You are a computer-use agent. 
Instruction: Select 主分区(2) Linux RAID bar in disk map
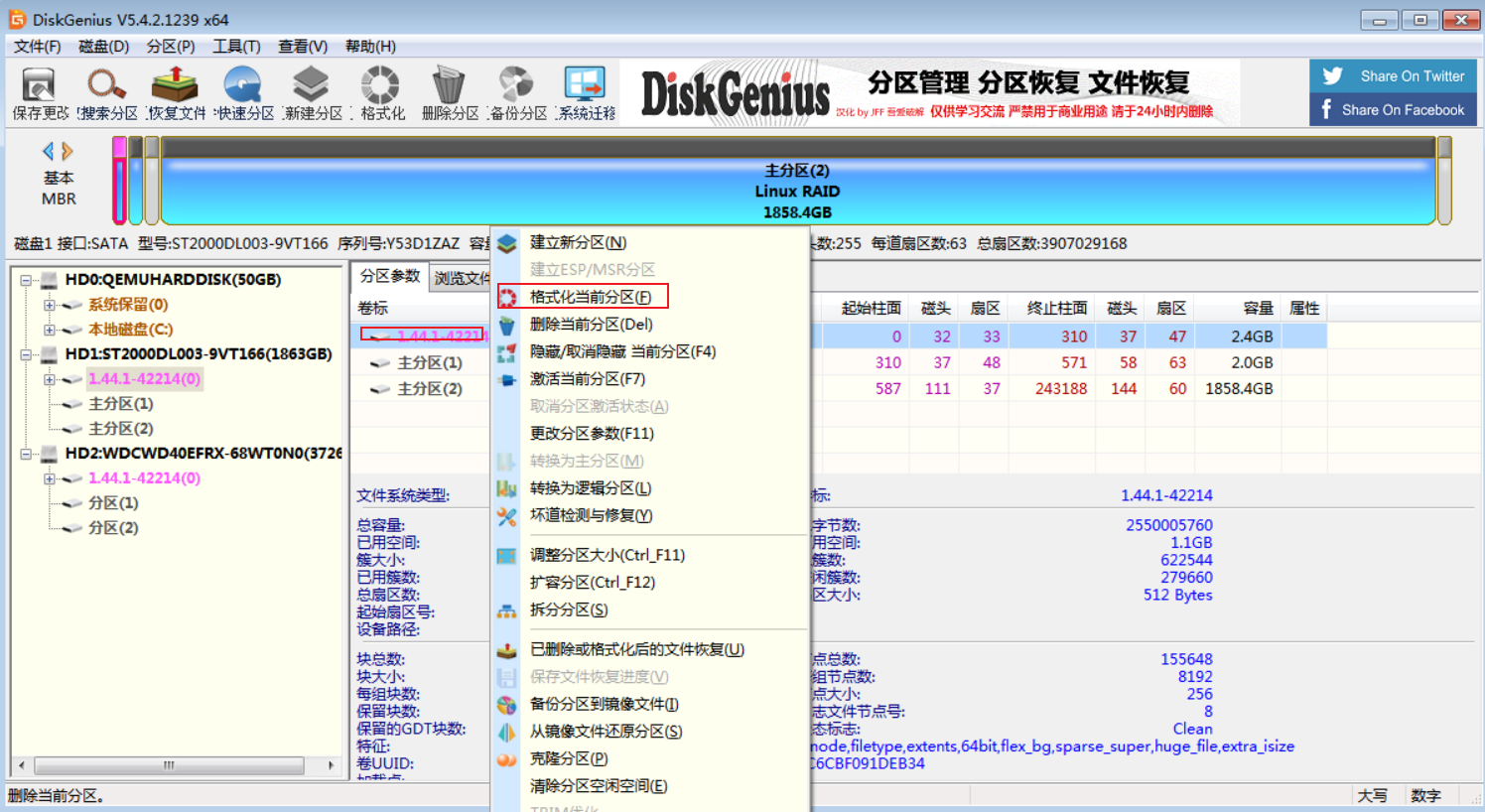(797, 191)
